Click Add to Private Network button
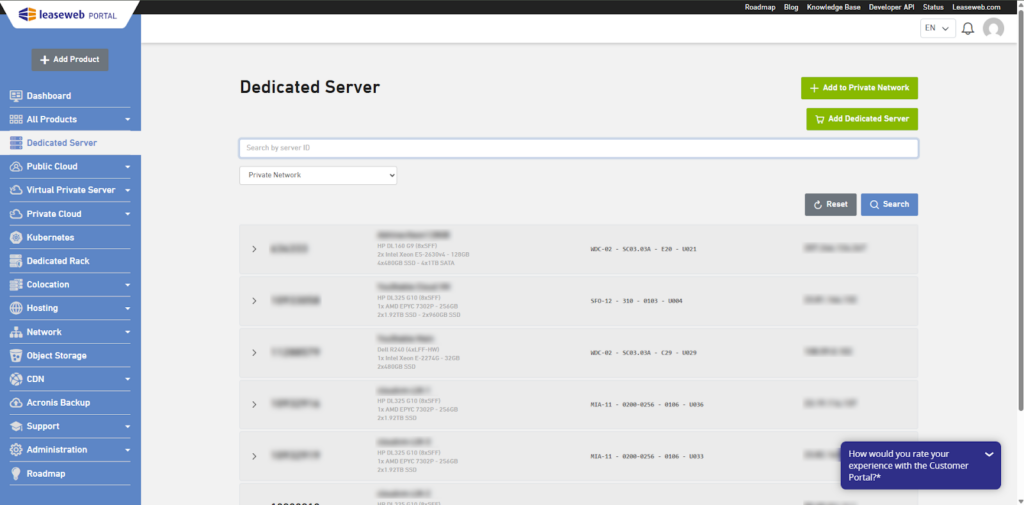The image size is (1024, 505). (x=859, y=88)
